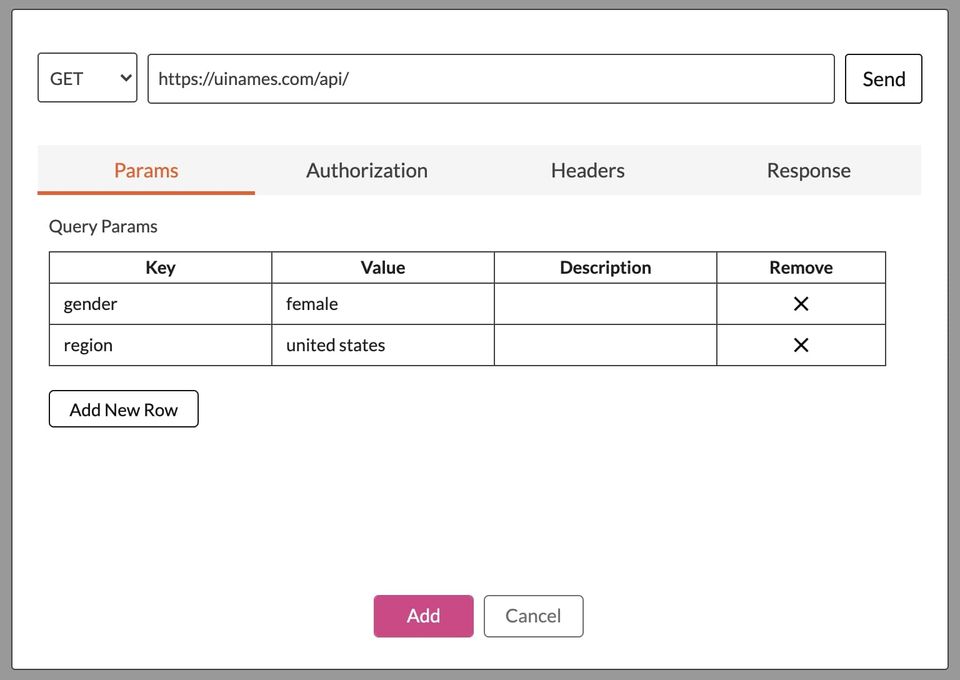View the Response tab
Viewport: 960px width, 680px height.
click(809, 170)
